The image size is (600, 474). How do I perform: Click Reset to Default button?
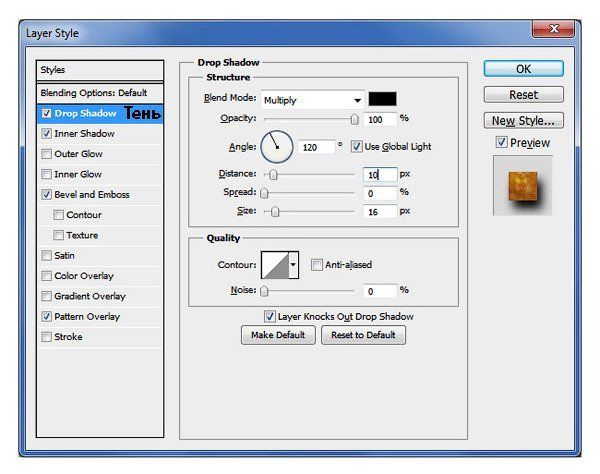coord(363,335)
